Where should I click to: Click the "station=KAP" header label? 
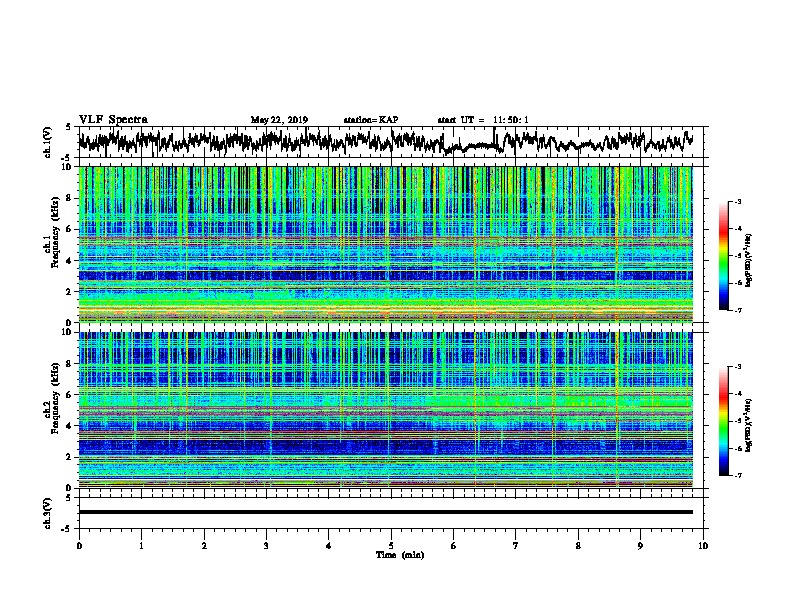pos(371,120)
